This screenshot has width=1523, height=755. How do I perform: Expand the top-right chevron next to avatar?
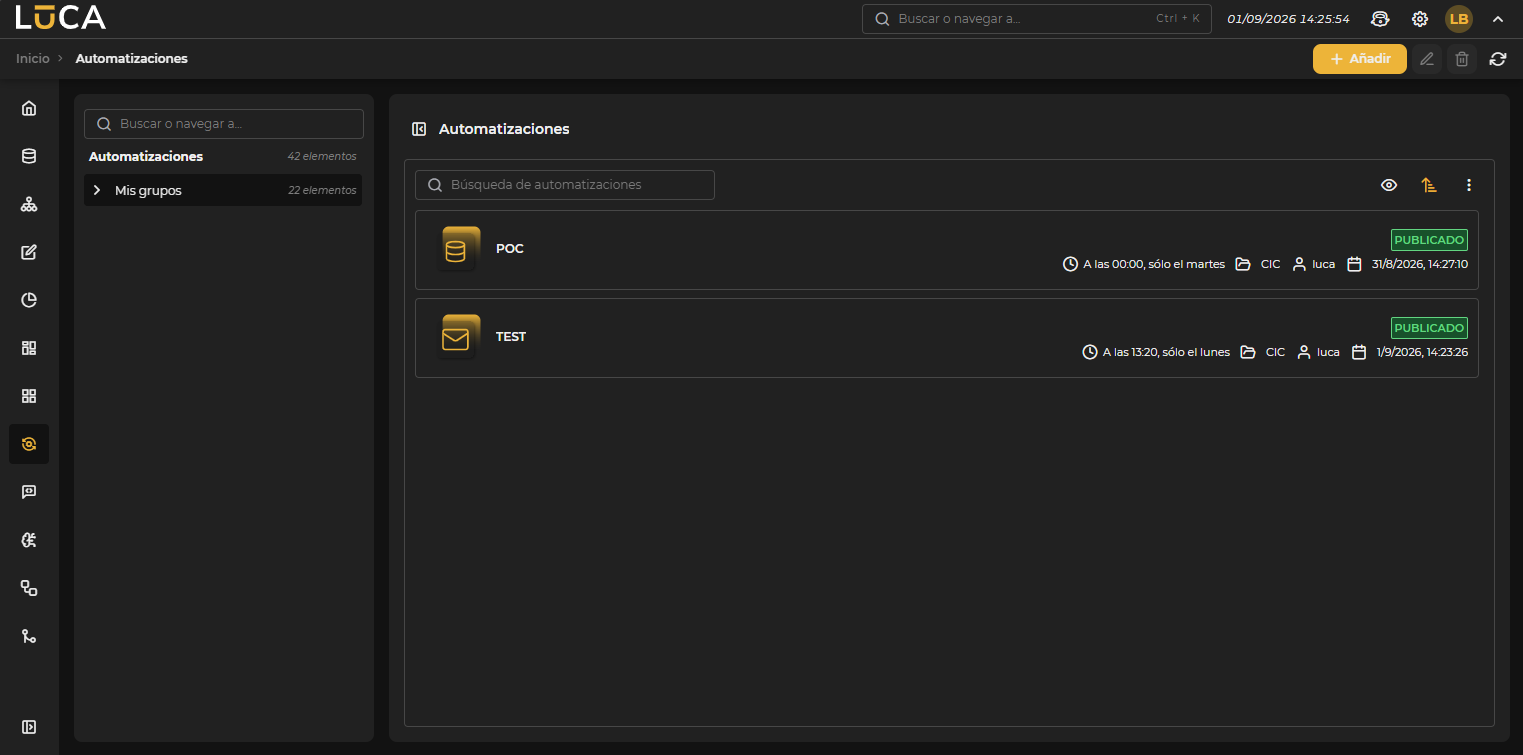pos(1498,19)
